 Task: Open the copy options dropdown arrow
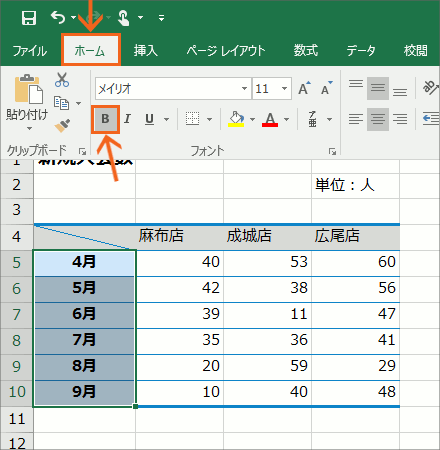point(79,103)
